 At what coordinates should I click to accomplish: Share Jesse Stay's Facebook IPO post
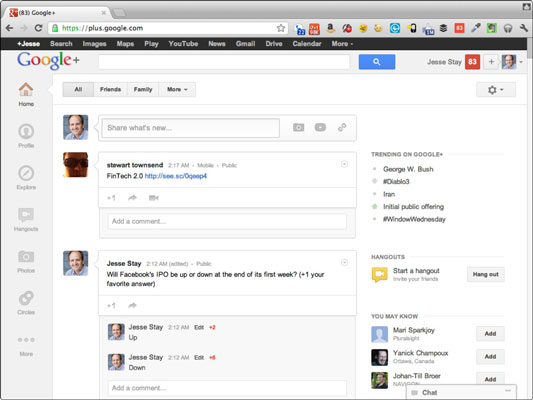[x=132, y=306]
